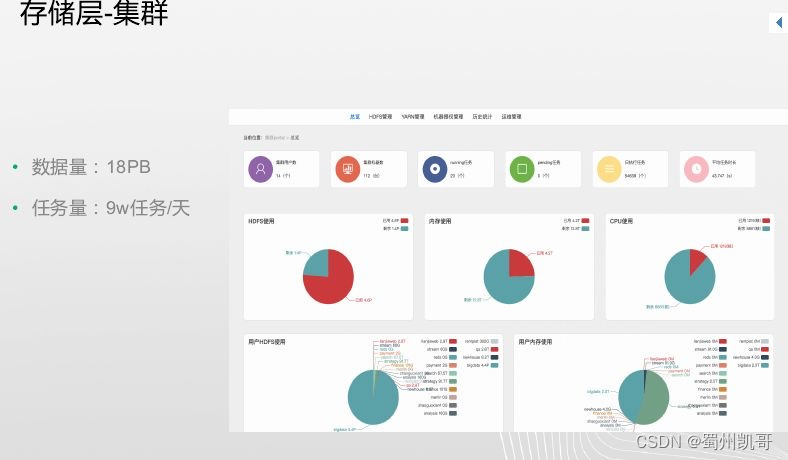Click the blue triangle arrow at top right
Image resolution: width=788 pixels, height=460 pixels.
click(779, 23)
